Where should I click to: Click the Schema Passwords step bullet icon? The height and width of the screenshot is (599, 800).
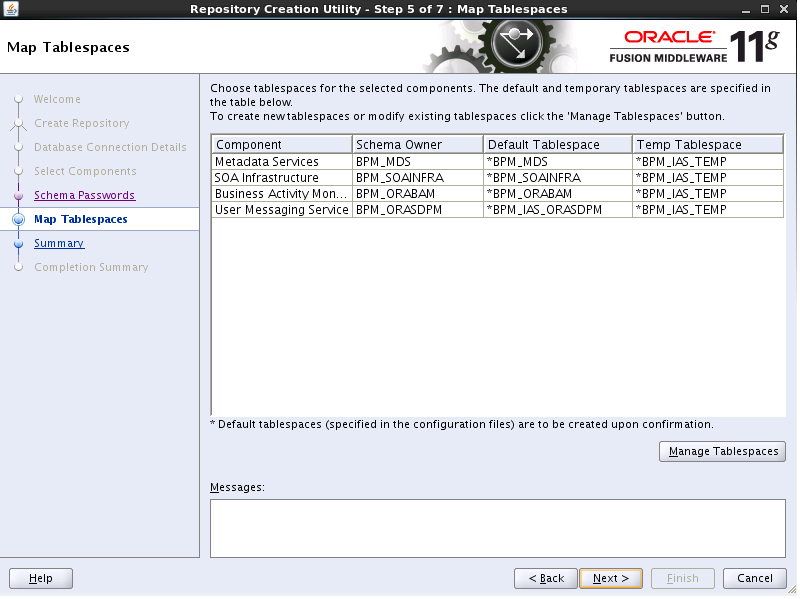pyautogui.click(x=19, y=196)
